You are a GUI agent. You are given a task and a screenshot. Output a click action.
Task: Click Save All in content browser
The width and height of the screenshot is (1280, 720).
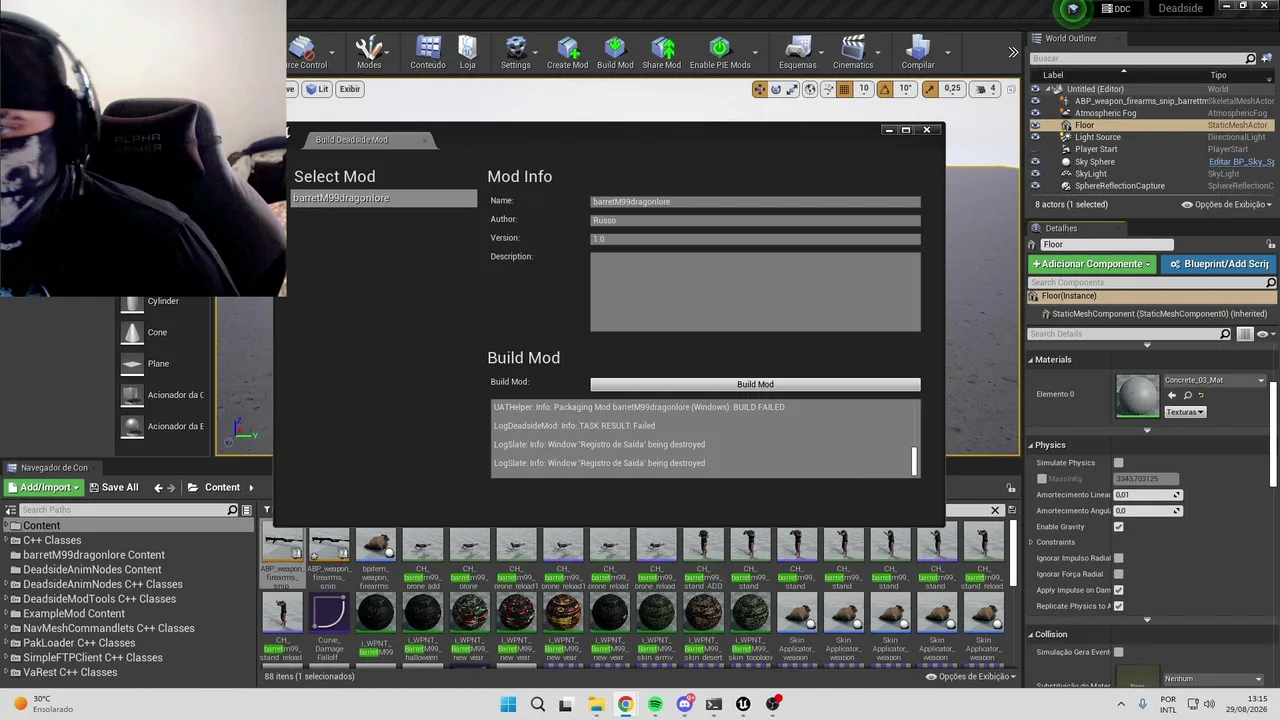pos(113,488)
